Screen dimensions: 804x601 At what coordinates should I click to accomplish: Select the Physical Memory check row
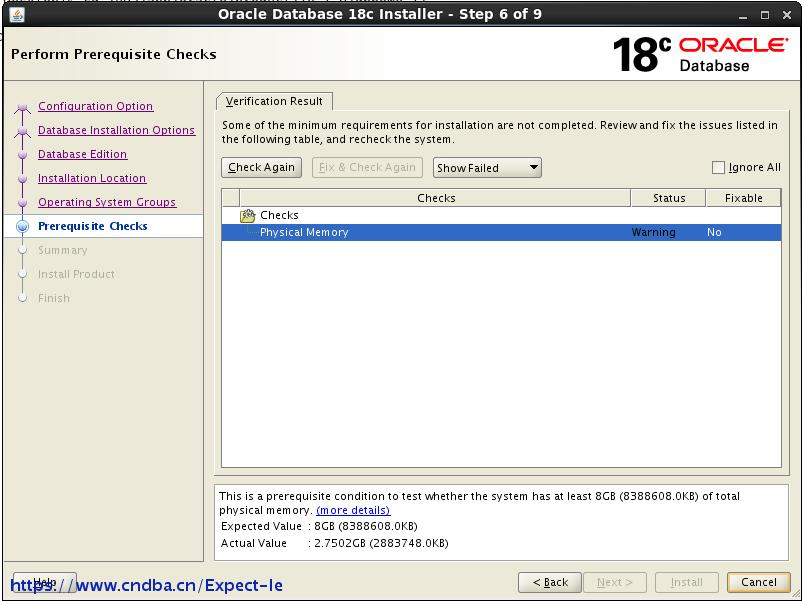tap(501, 232)
